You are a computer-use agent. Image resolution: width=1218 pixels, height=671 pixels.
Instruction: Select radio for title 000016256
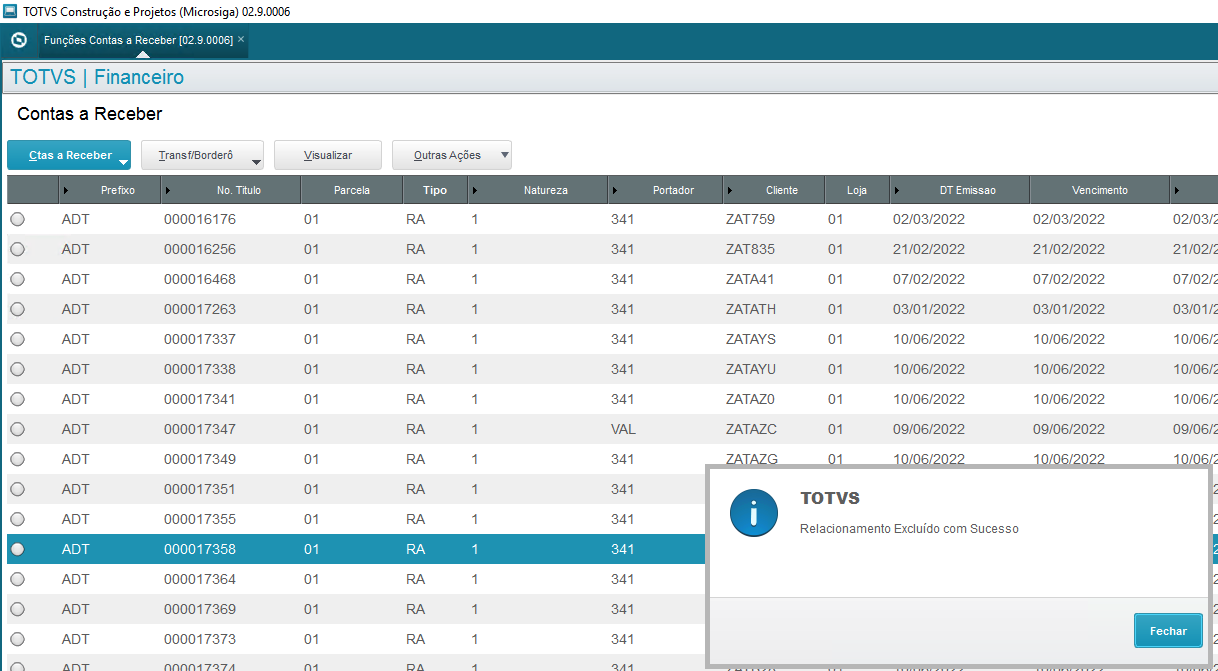point(18,249)
